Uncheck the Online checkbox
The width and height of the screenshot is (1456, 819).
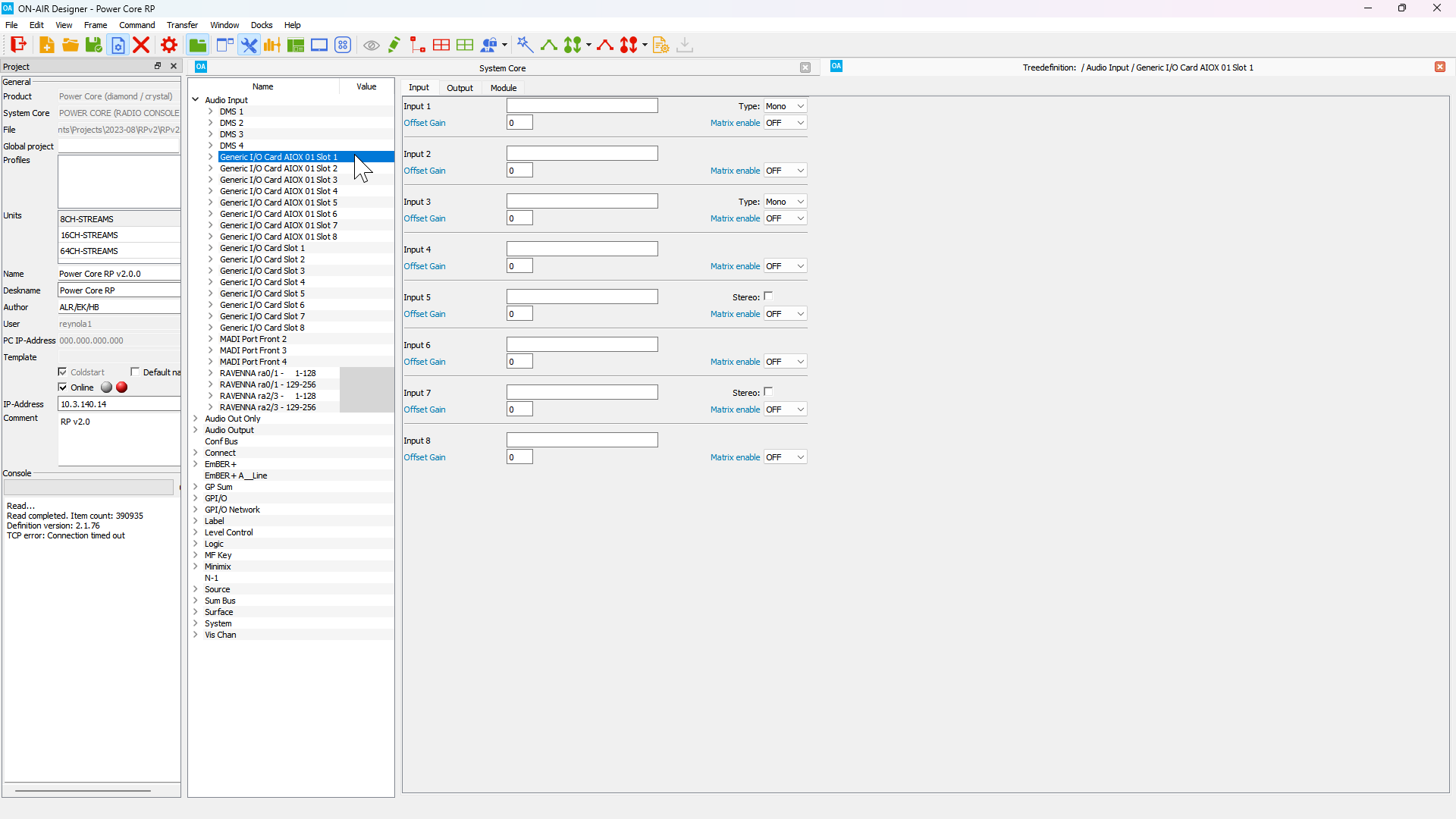point(63,387)
